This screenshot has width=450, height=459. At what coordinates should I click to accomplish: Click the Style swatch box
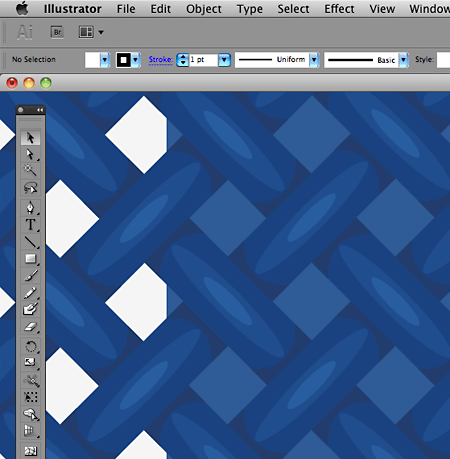(444, 60)
